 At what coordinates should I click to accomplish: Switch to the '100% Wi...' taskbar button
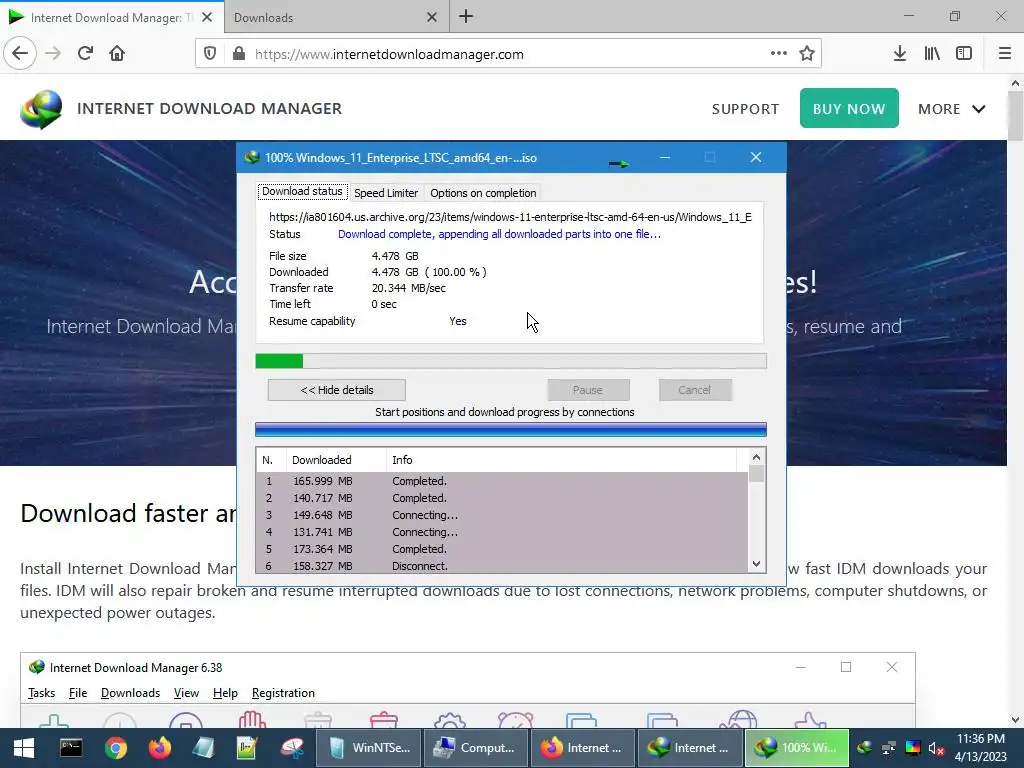click(x=796, y=748)
